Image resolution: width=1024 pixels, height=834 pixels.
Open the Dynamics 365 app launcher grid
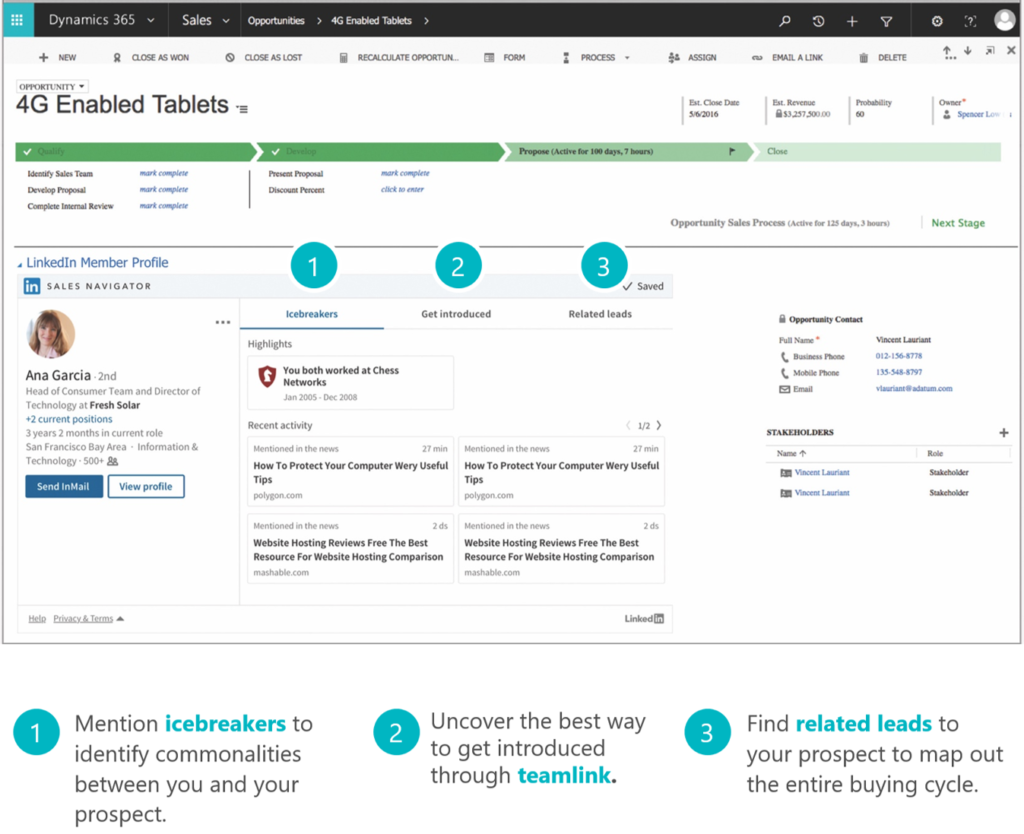[x=17, y=20]
